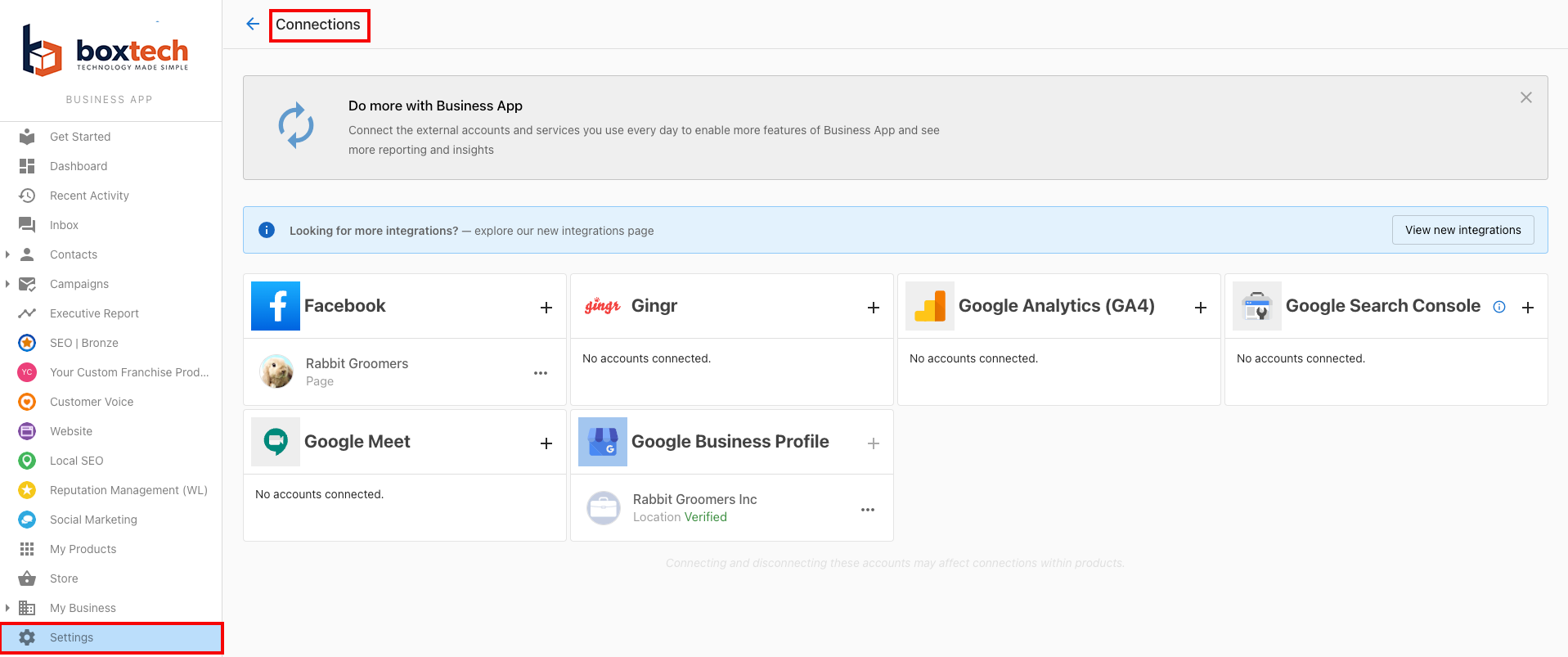Add a Google Search Console connection

click(x=1528, y=308)
